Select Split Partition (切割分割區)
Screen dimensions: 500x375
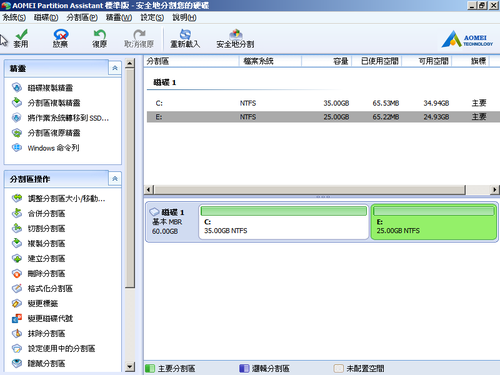(46, 228)
